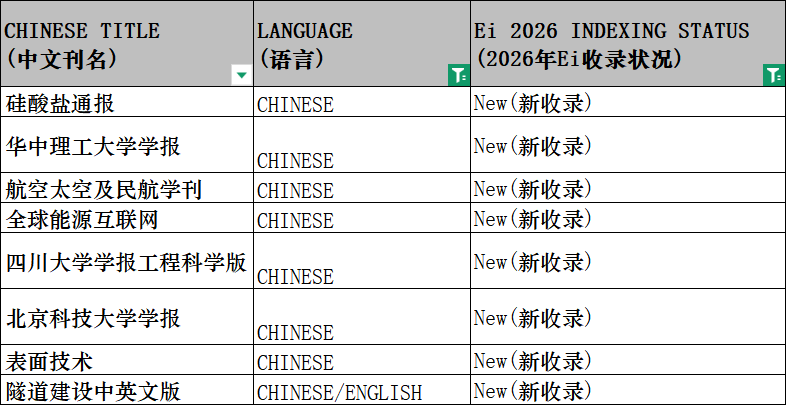The width and height of the screenshot is (787, 406).
Task: Select CHINESE language cell in 表面技术 row
Action: (362, 360)
